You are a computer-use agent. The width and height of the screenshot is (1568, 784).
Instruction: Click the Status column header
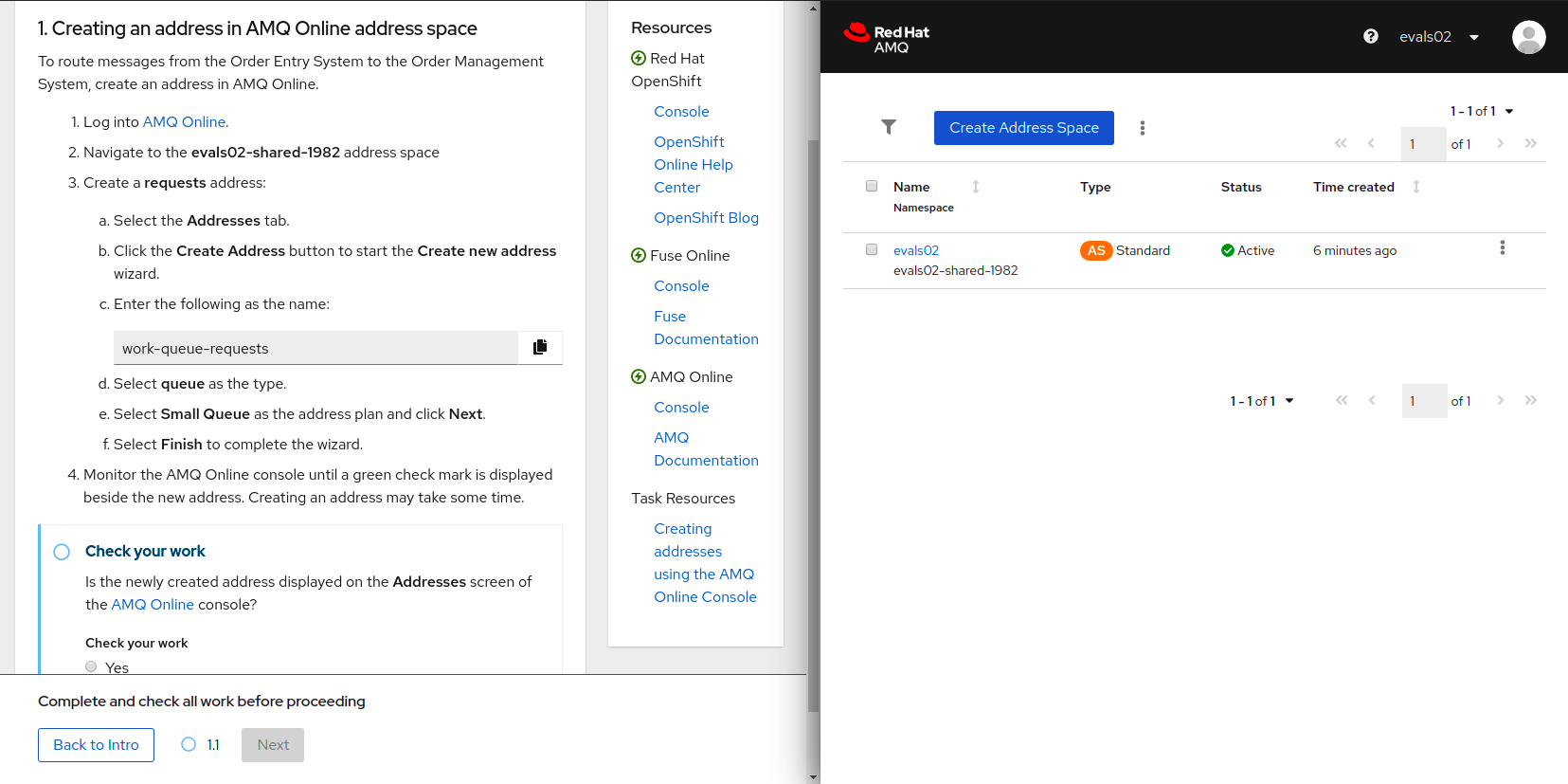pyautogui.click(x=1241, y=187)
